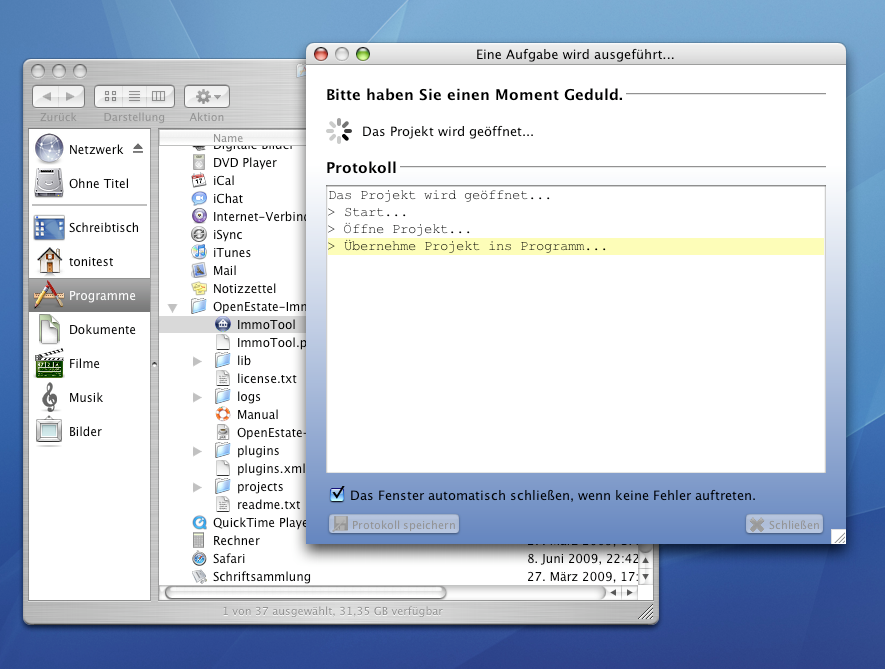This screenshot has width=885, height=669.
Task: Uncheck the auto-close window checkbox
Action: point(337,494)
